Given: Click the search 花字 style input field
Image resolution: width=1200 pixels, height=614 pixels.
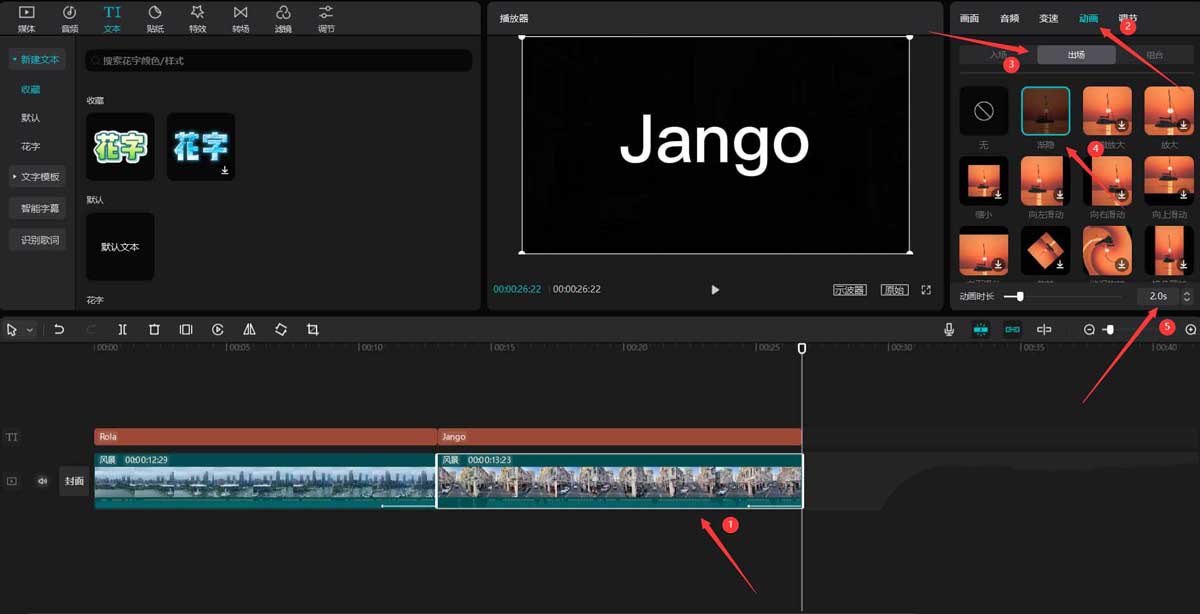Looking at the screenshot, I should click(278, 61).
